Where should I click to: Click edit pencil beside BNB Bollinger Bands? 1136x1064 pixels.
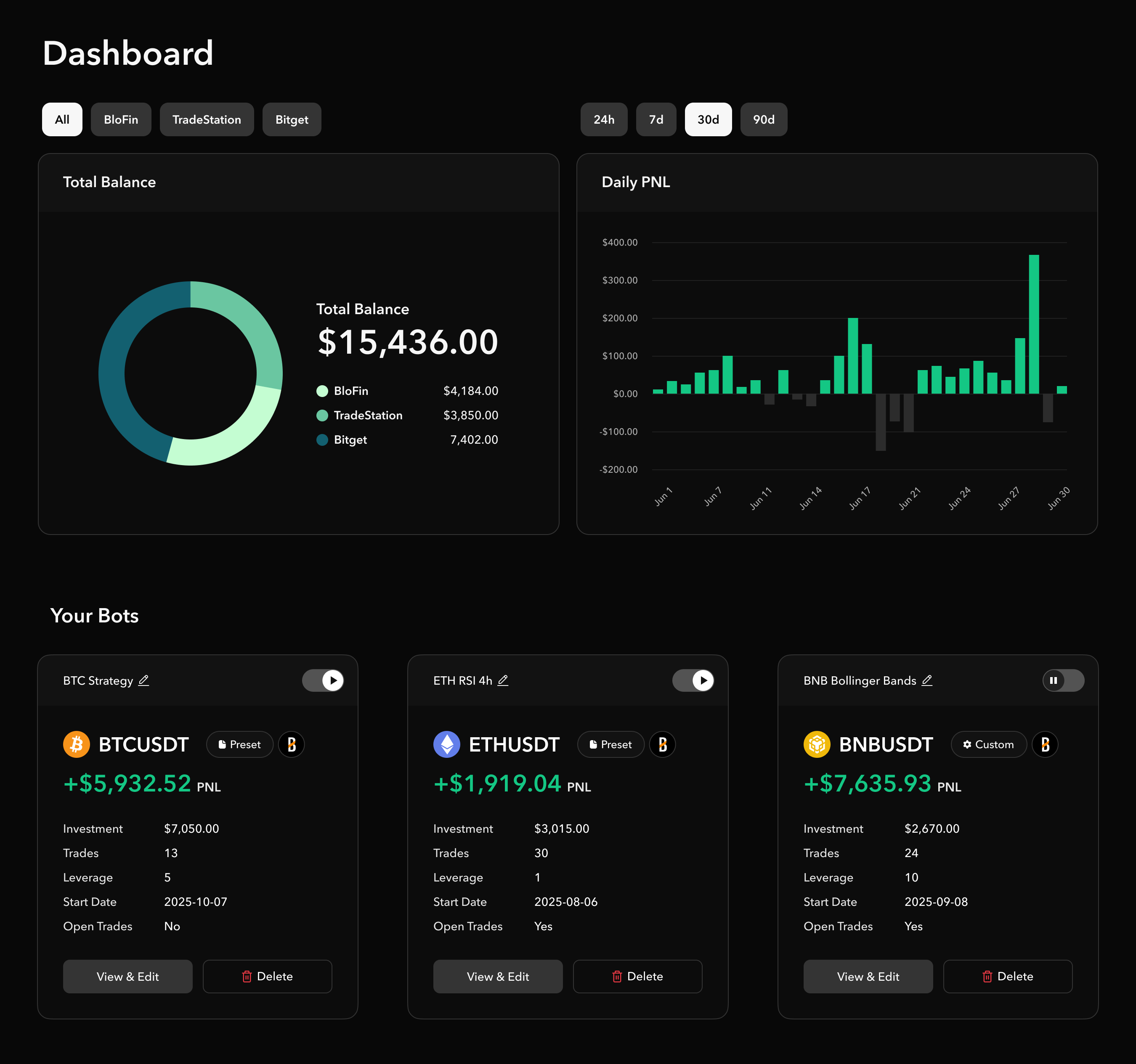927,680
